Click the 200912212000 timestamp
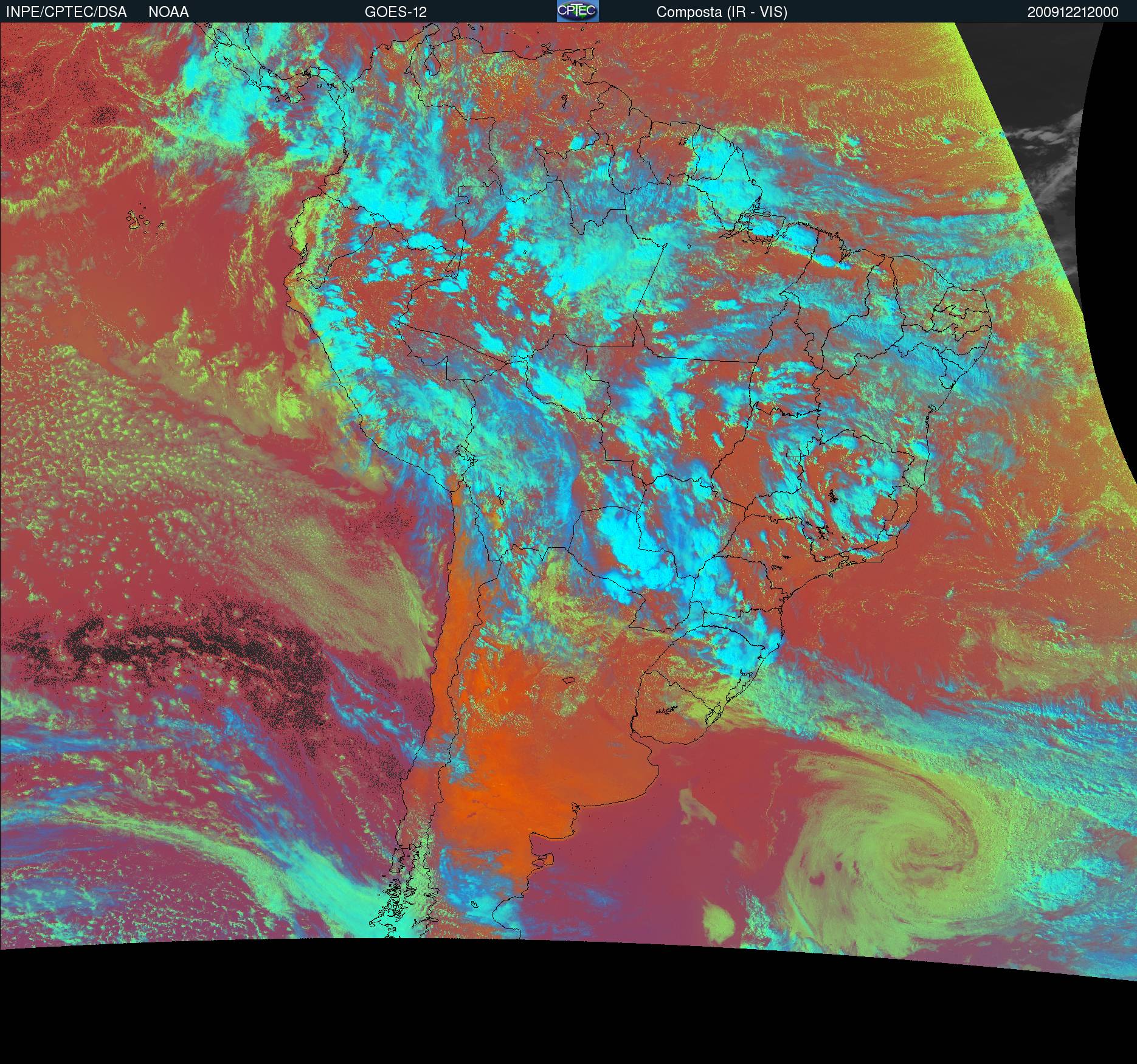Screen dimensions: 1137x1064 (1073, 12)
